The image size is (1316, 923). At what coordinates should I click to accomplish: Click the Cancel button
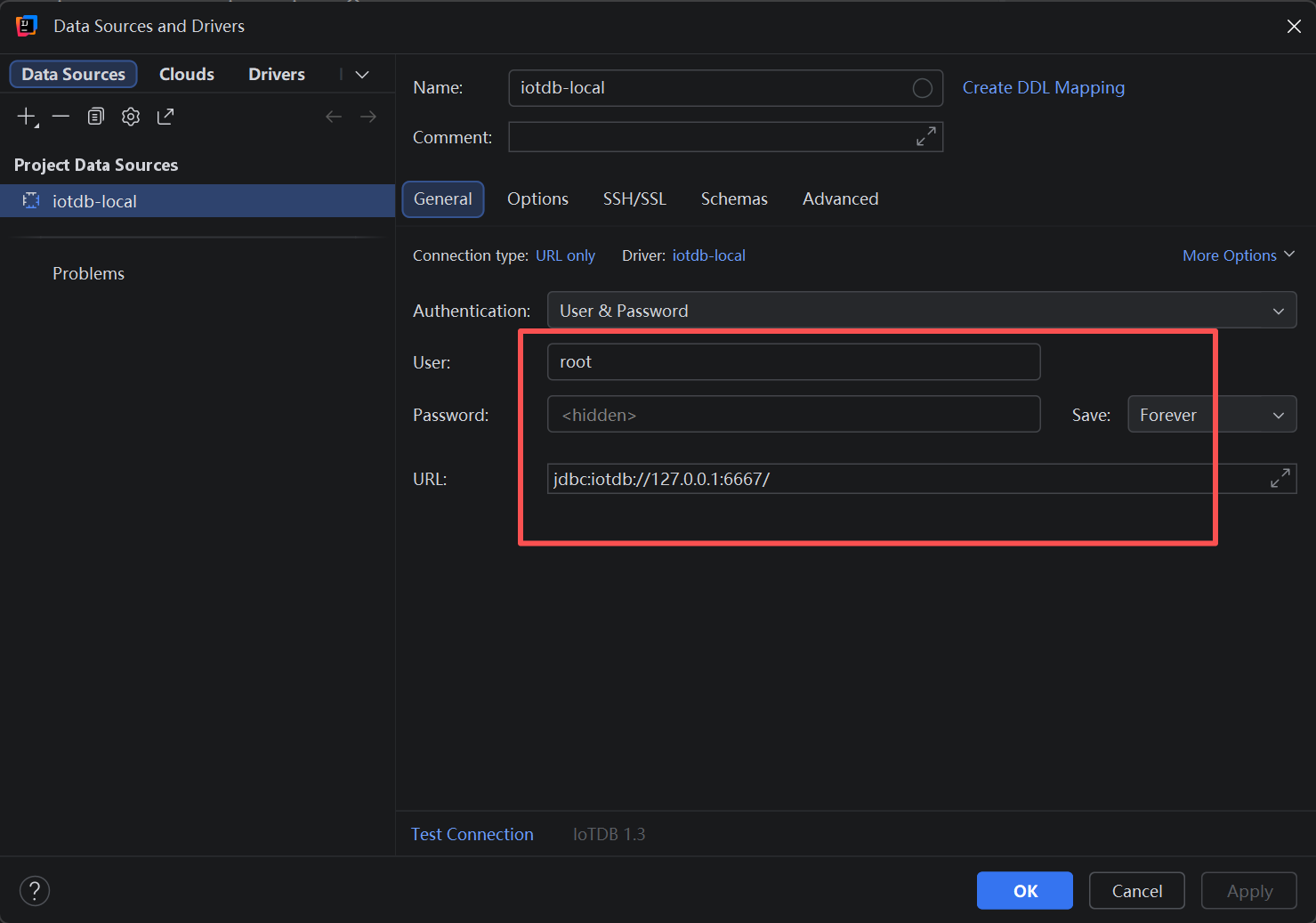(x=1137, y=891)
